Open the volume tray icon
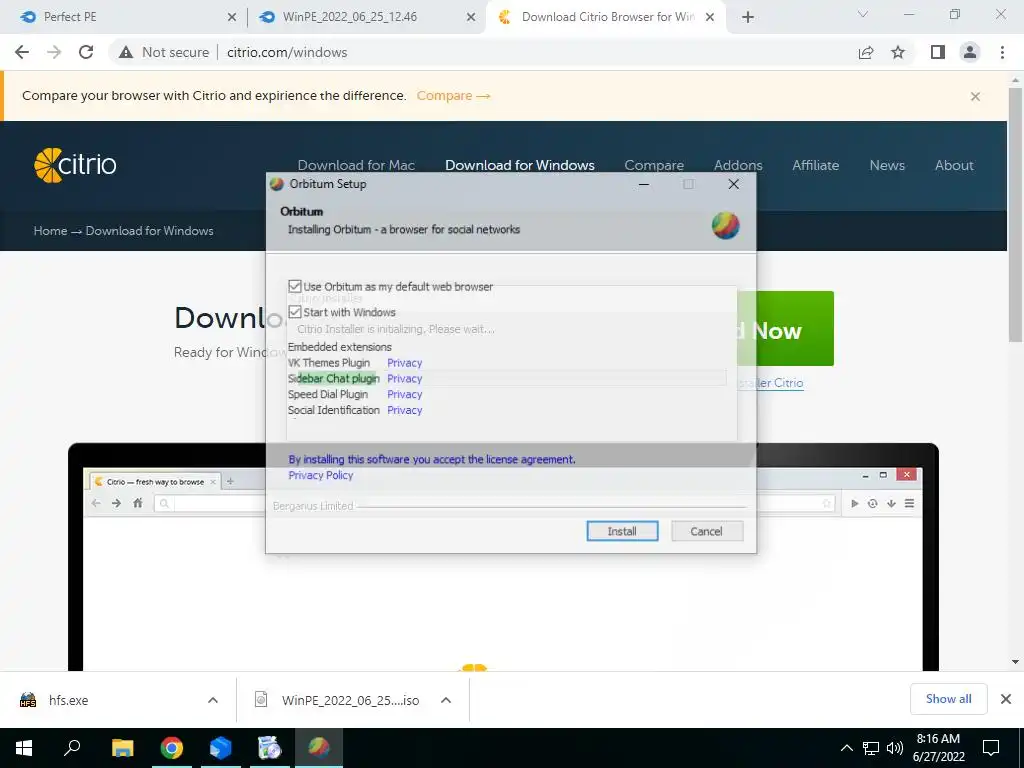 click(895, 748)
